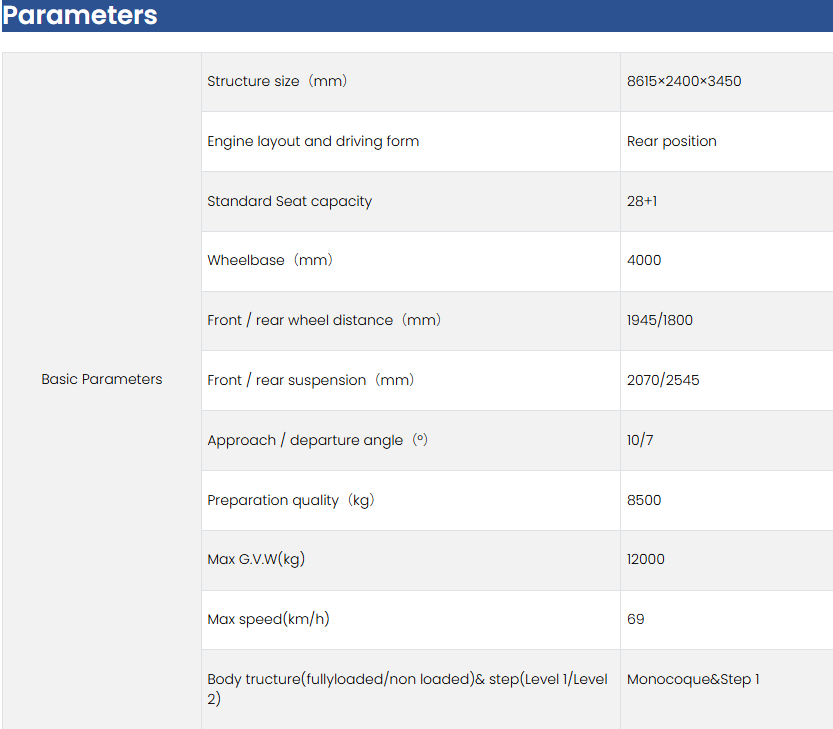833x729 pixels.
Task: Click the Structure size (mm) label
Action: tap(277, 81)
